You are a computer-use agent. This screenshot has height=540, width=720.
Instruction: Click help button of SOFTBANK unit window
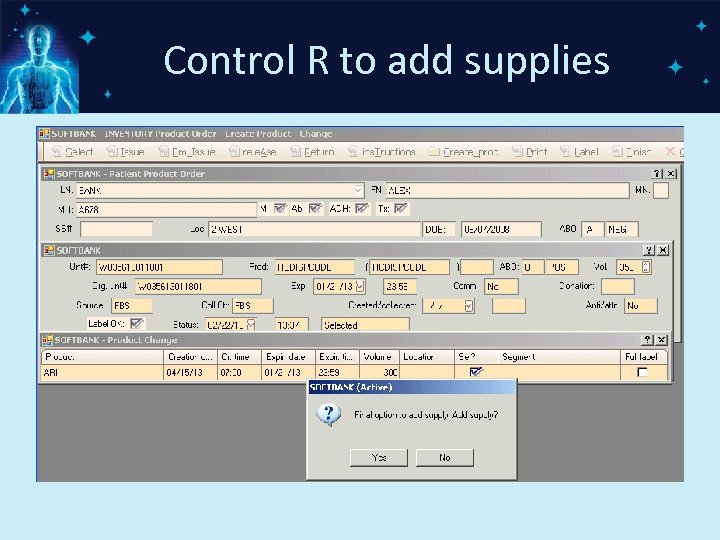point(648,250)
